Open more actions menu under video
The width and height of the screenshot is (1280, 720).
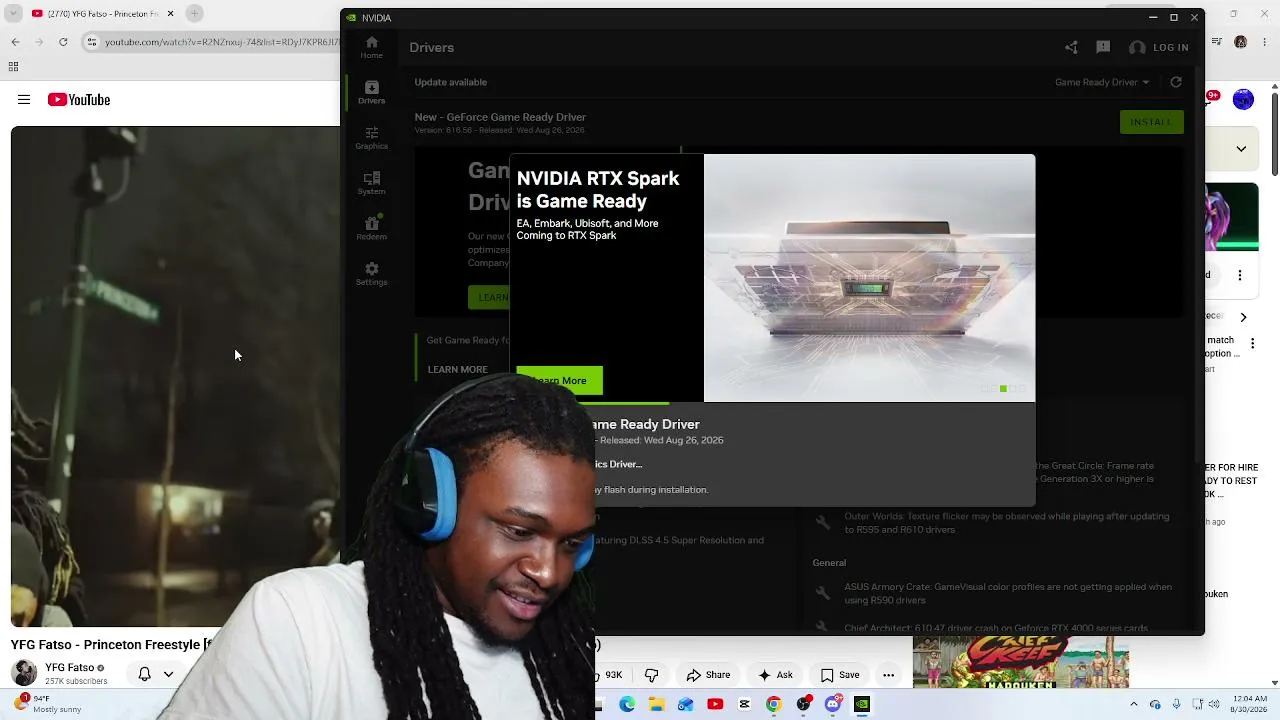tap(888, 675)
